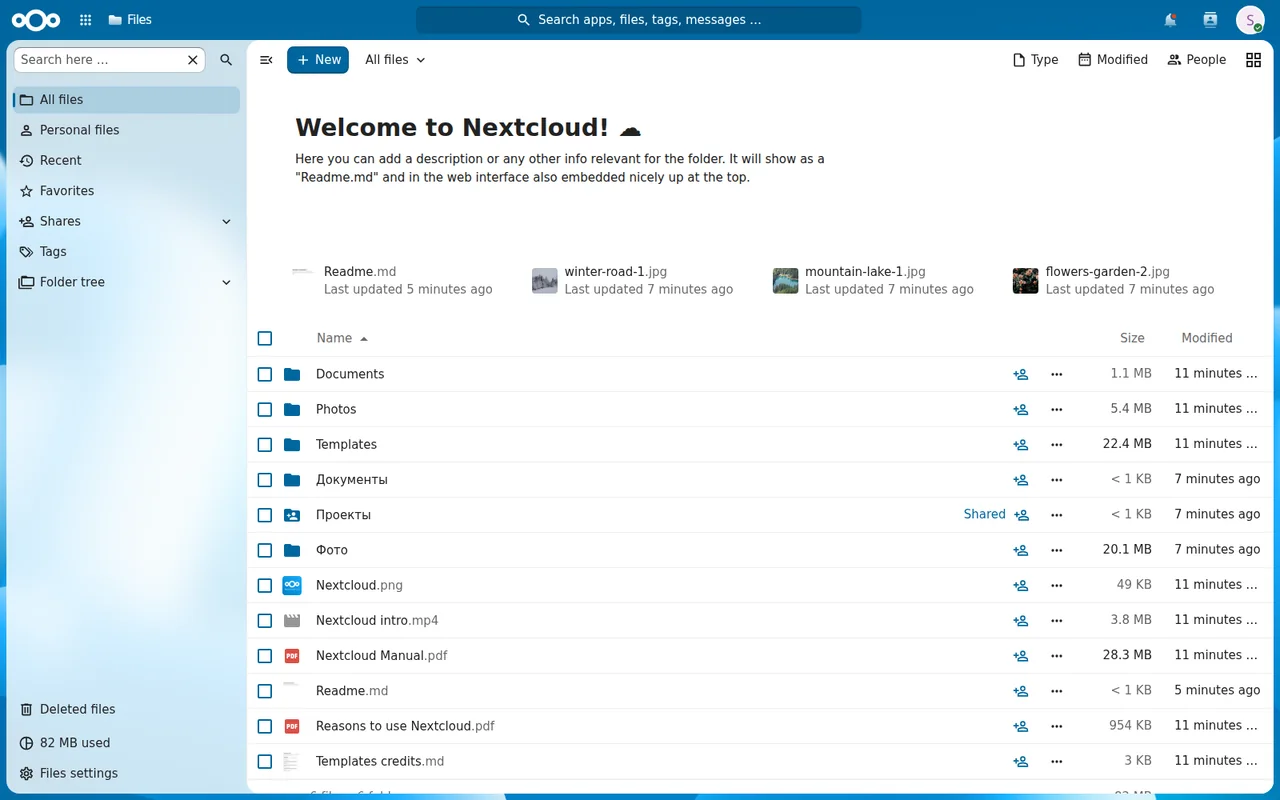This screenshot has width=1280, height=800.
Task: Sort by the Name column header
Action: pyautogui.click(x=342, y=338)
